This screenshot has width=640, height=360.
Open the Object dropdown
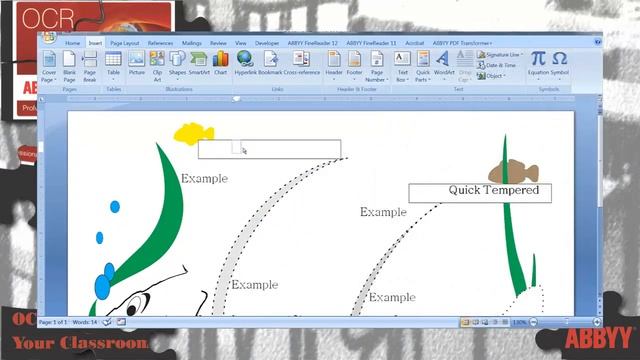pyautogui.click(x=491, y=76)
